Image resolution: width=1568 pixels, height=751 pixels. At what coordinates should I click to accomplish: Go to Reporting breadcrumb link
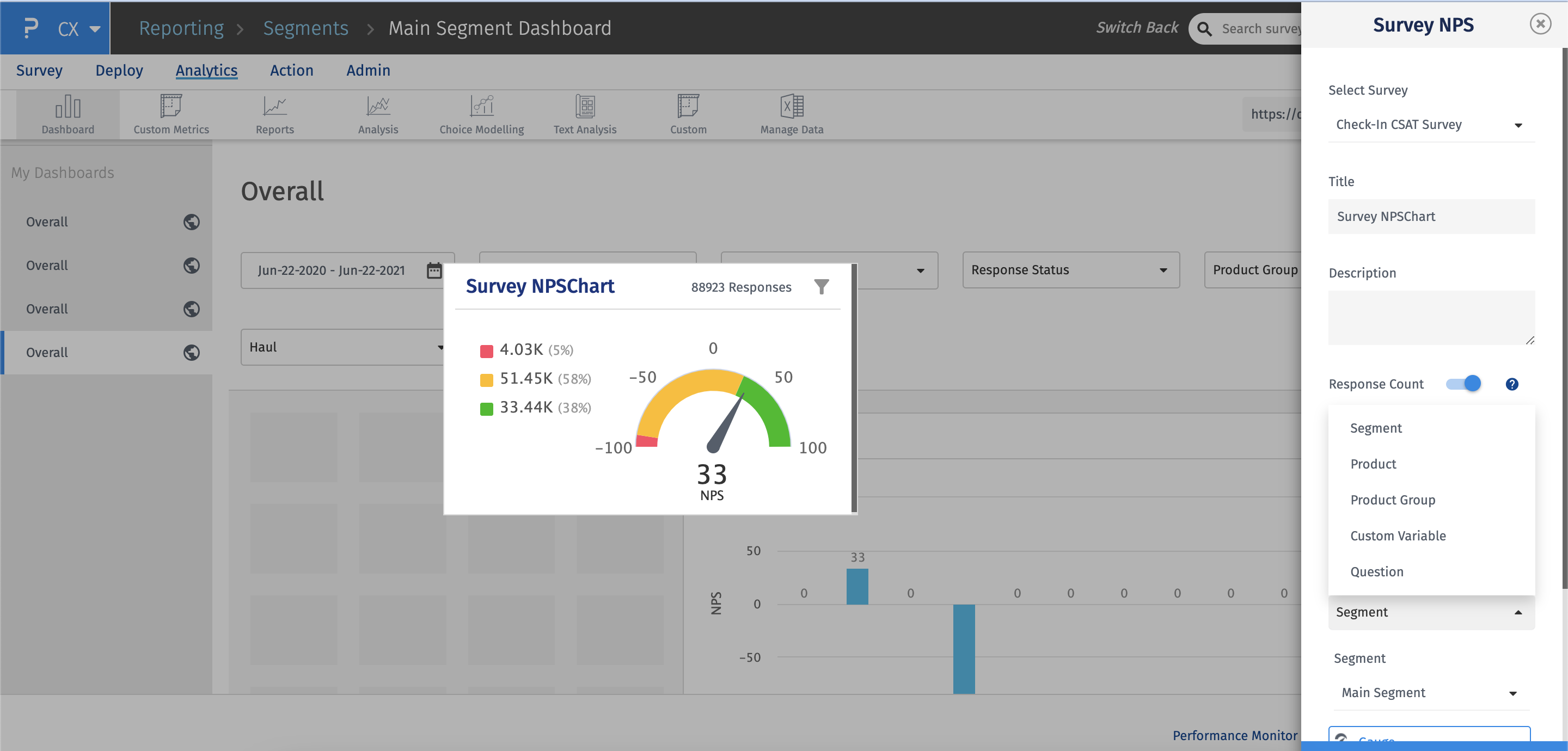point(181,28)
